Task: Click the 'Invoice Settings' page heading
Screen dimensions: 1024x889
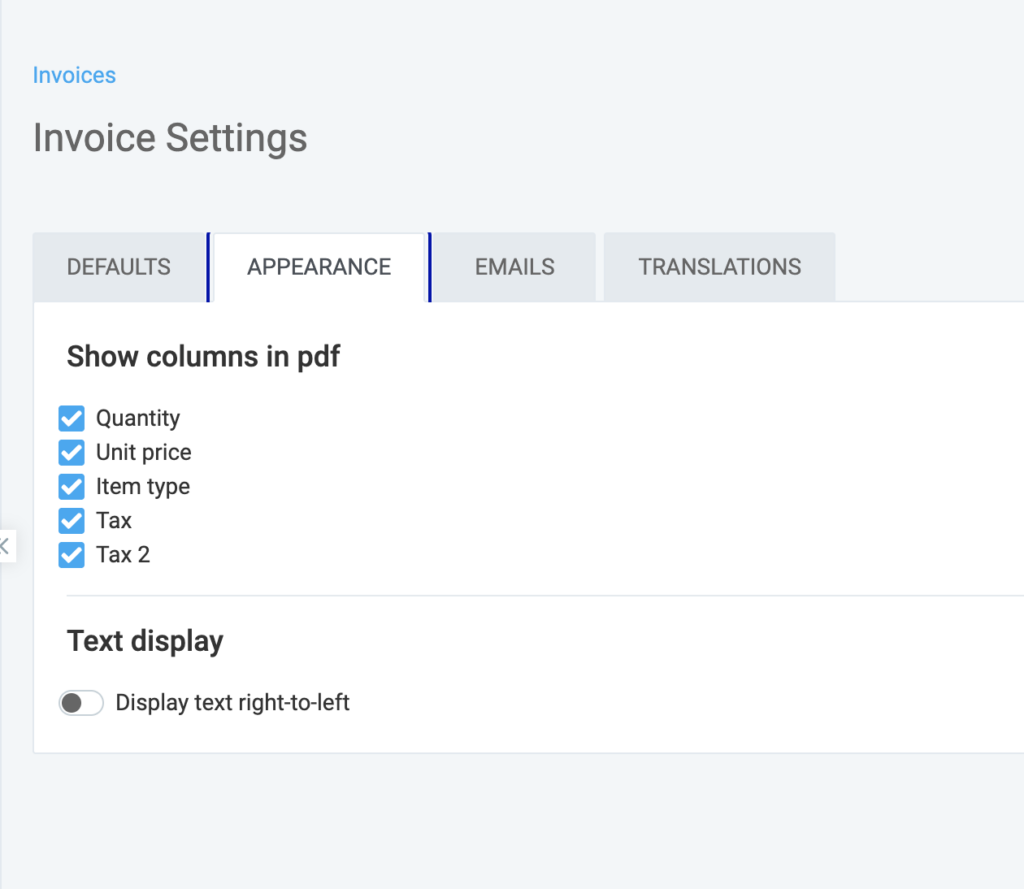Action: [x=170, y=138]
